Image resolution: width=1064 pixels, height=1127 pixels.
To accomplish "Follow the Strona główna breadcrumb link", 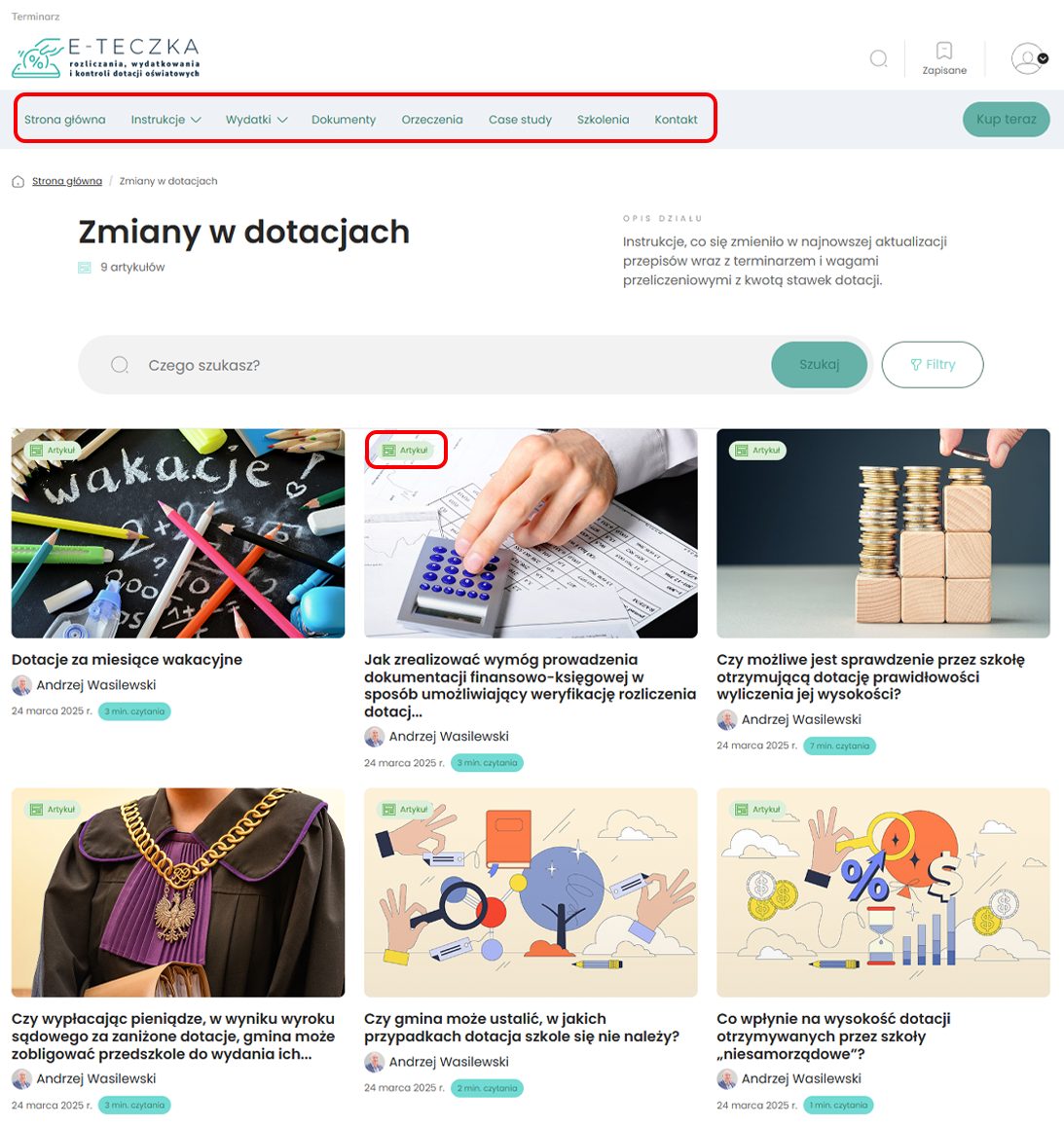I will pos(67,181).
